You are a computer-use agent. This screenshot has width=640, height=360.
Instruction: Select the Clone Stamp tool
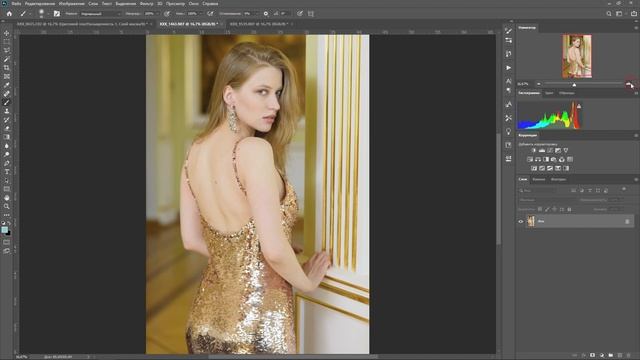click(7, 111)
